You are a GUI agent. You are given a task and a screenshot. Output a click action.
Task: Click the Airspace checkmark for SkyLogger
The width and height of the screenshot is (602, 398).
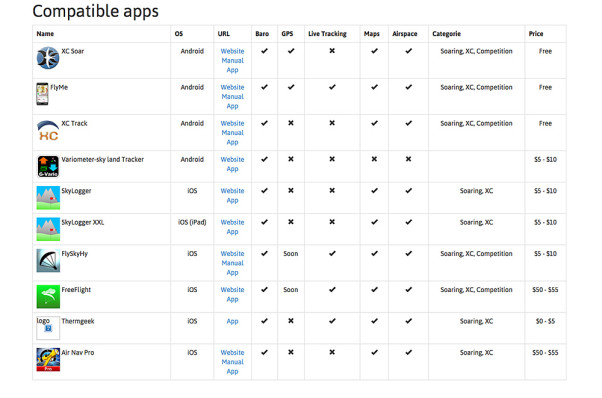[408, 190]
